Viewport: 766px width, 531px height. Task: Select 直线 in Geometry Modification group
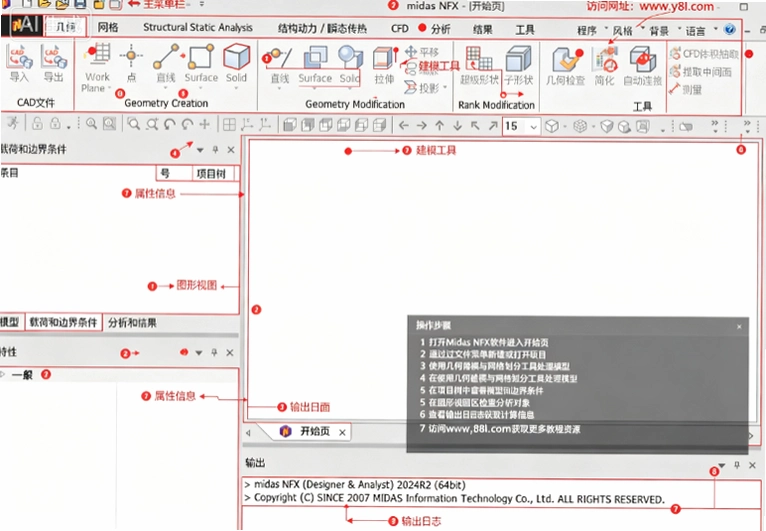coord(279,65)
